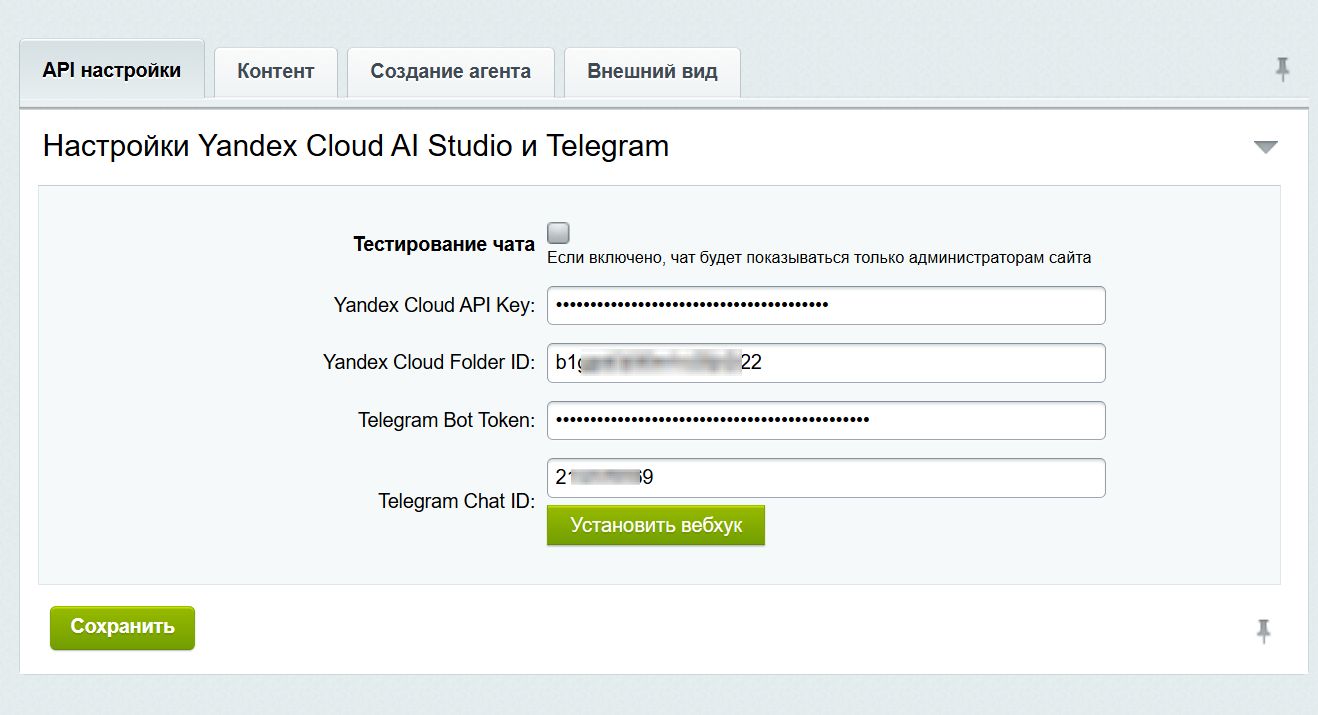1318x715 pixels.
Task: Select the Telegram Bot Token input
Action: point(825,421)
